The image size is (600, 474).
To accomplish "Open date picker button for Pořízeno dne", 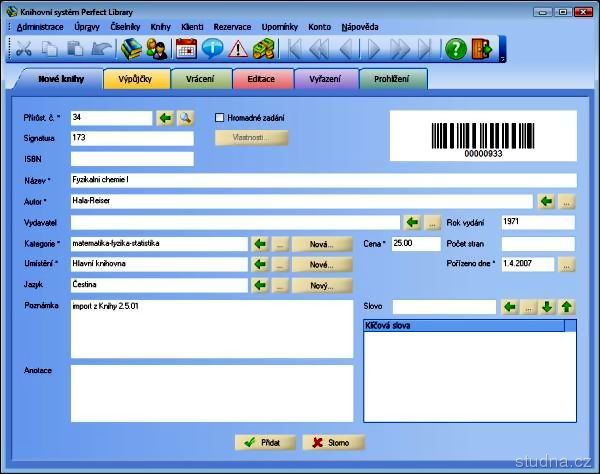I will (x=567, y=265).
